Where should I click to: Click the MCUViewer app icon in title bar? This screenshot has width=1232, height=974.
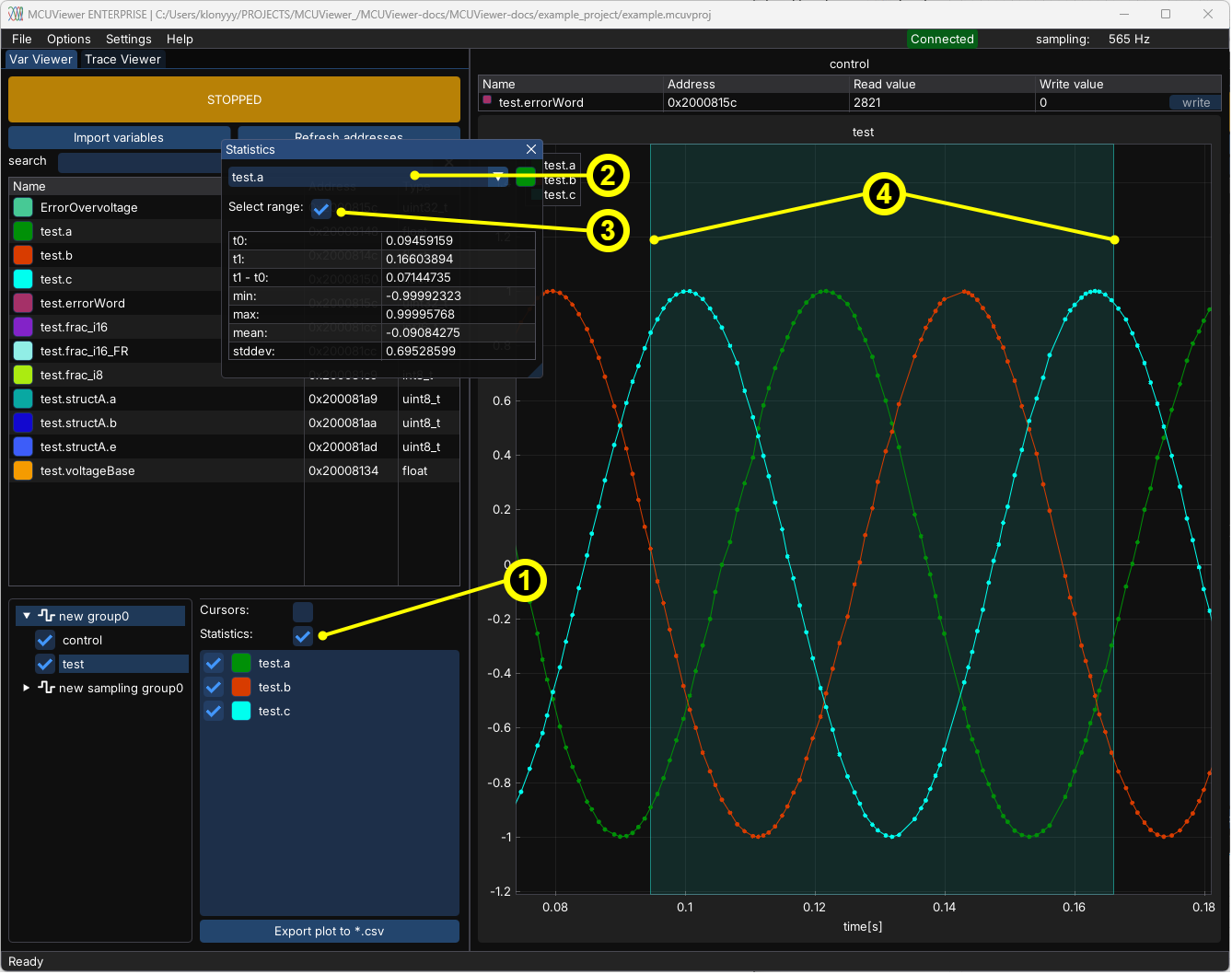pyautogui.click(x=15, y=15)
